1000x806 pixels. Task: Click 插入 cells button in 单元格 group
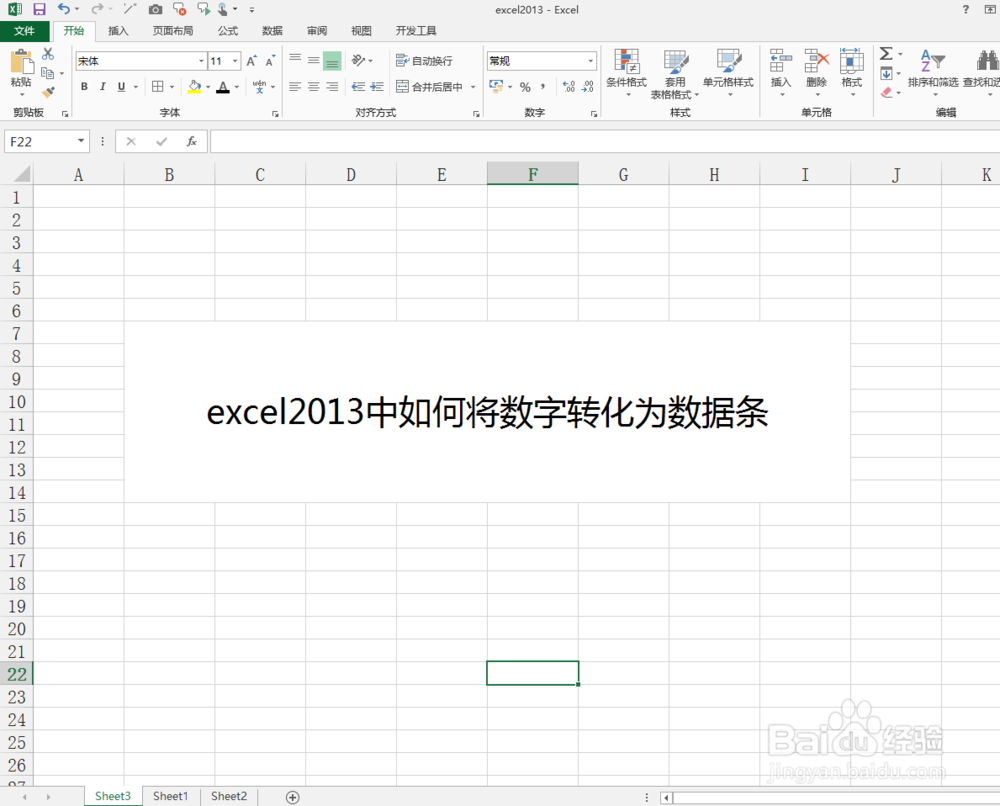click(781, 73)
